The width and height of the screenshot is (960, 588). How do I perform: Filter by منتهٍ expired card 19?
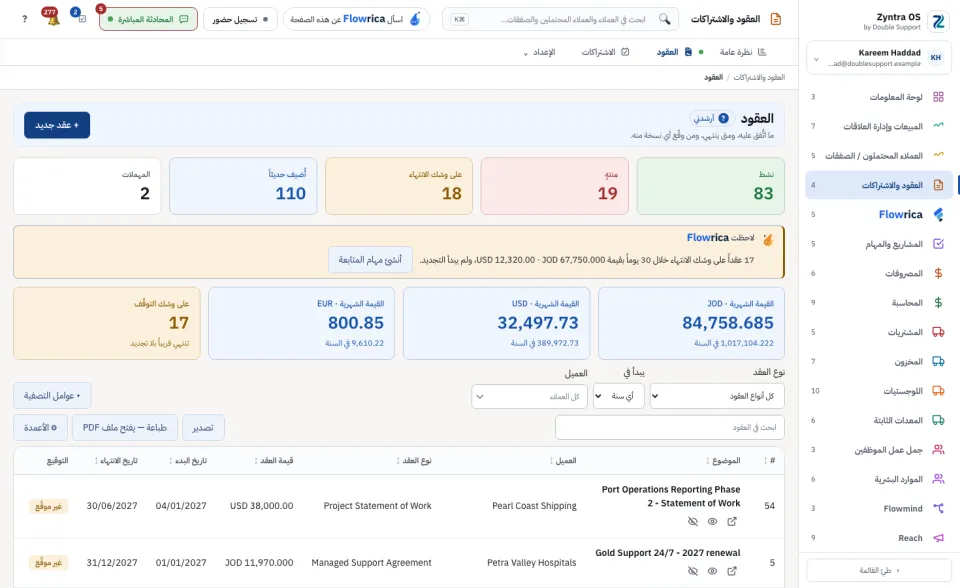coord(555,186)
